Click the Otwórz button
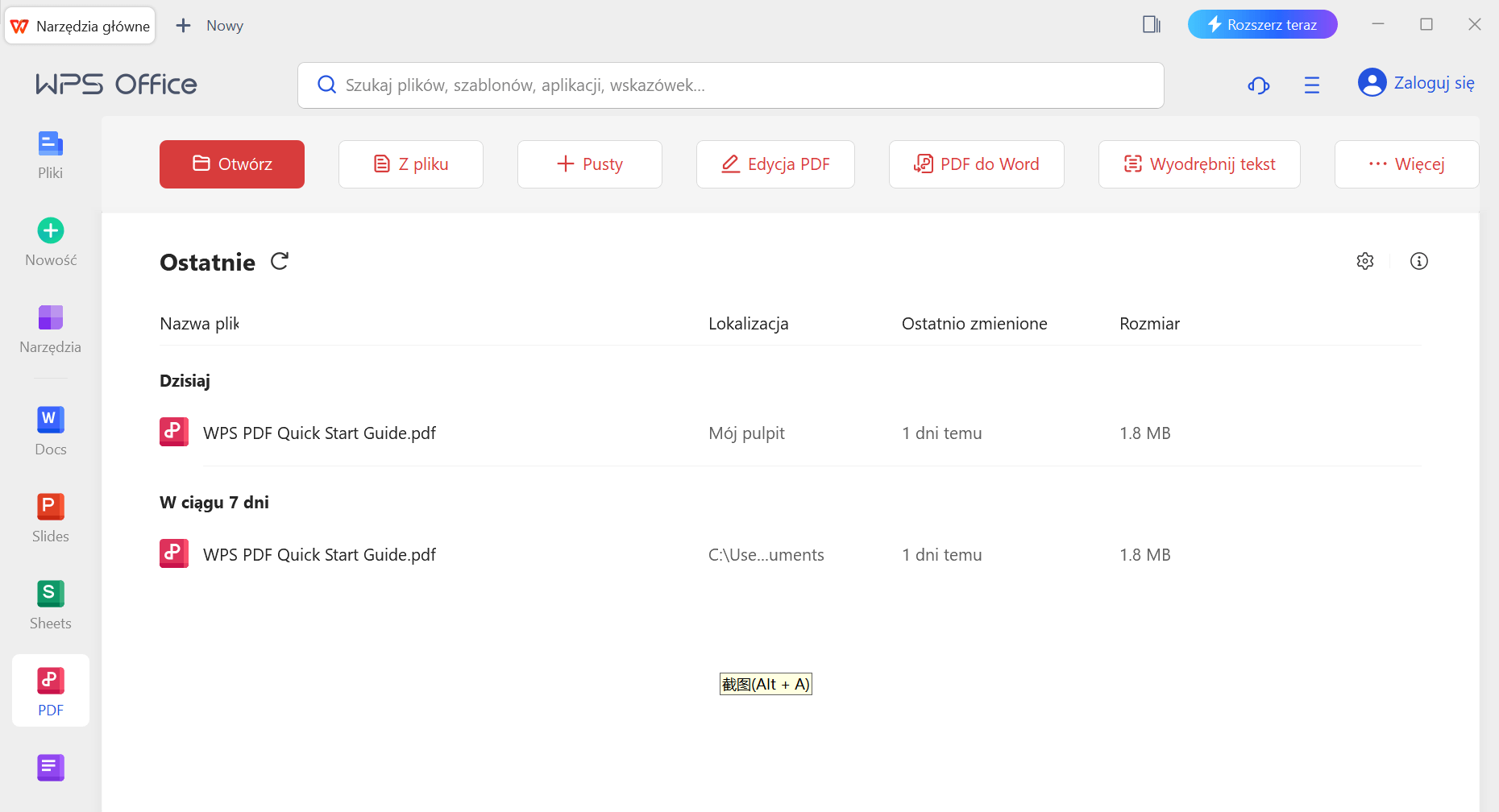Image resolution: width=1499 pixels, height=812 pixels. pyautogui.click(x=232, y=164)
